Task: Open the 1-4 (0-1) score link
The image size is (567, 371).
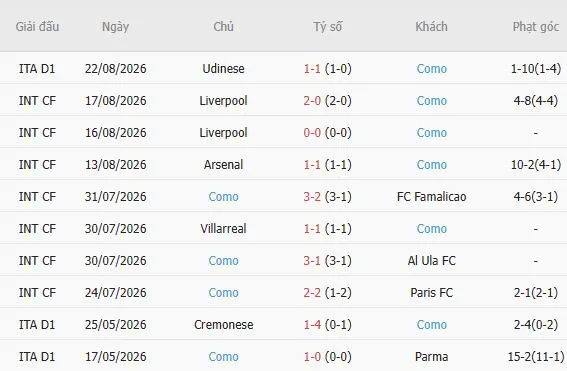Action: pyautogui.click(x=327, y=325)
